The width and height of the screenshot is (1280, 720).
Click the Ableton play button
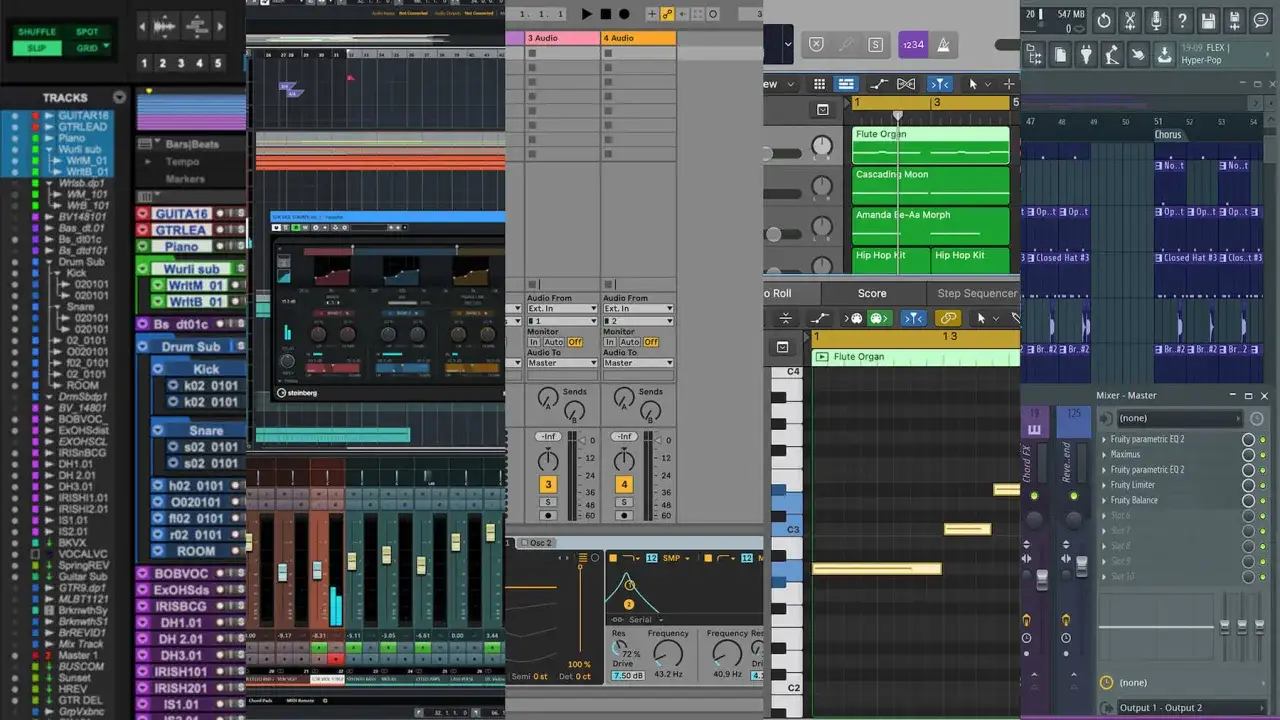(x=587, y=14)
